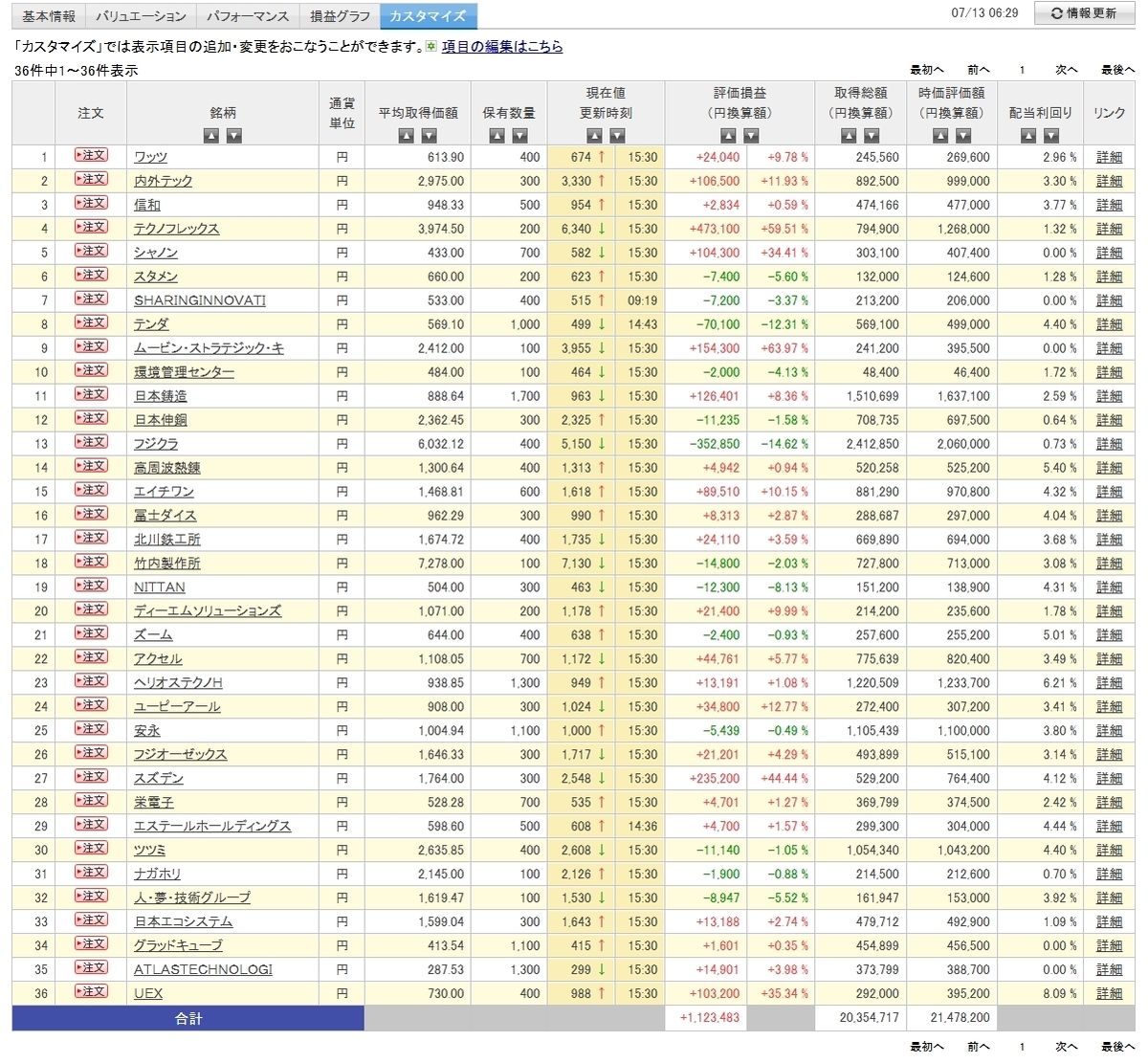Switch to バリュエーション tab
The image size is (1148, 1063).
pos(141,16)
